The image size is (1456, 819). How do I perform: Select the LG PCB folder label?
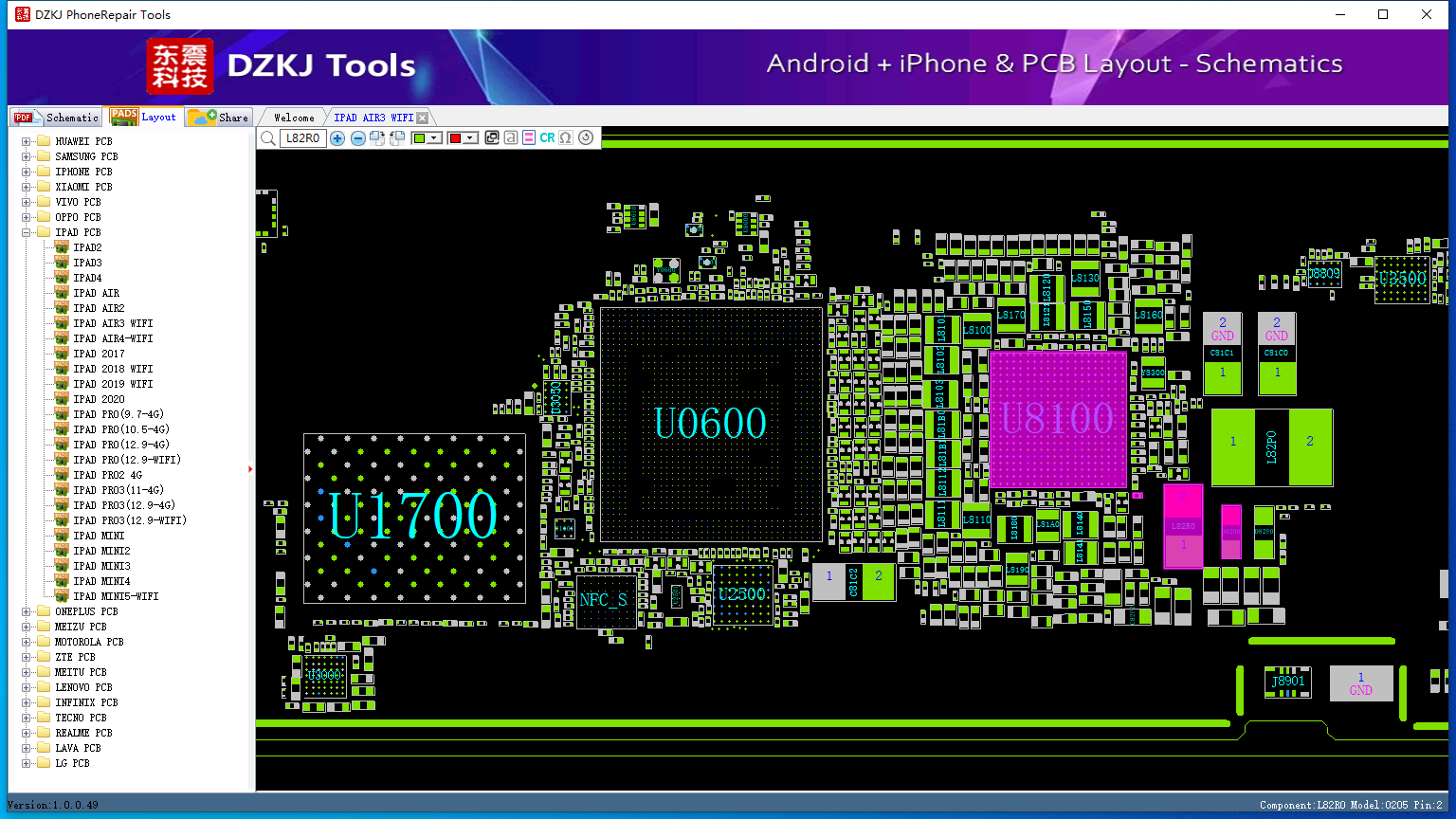72,763
